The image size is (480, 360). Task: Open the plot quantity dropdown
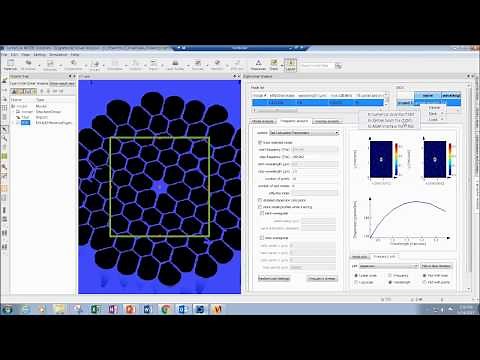click(x=388, y=266)
